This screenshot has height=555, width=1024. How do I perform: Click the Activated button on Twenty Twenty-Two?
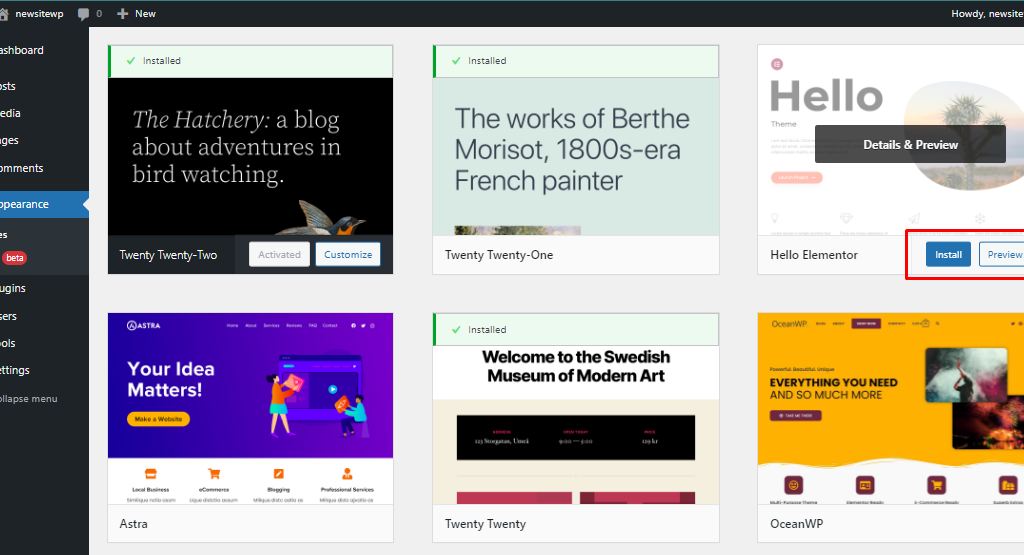280,255
